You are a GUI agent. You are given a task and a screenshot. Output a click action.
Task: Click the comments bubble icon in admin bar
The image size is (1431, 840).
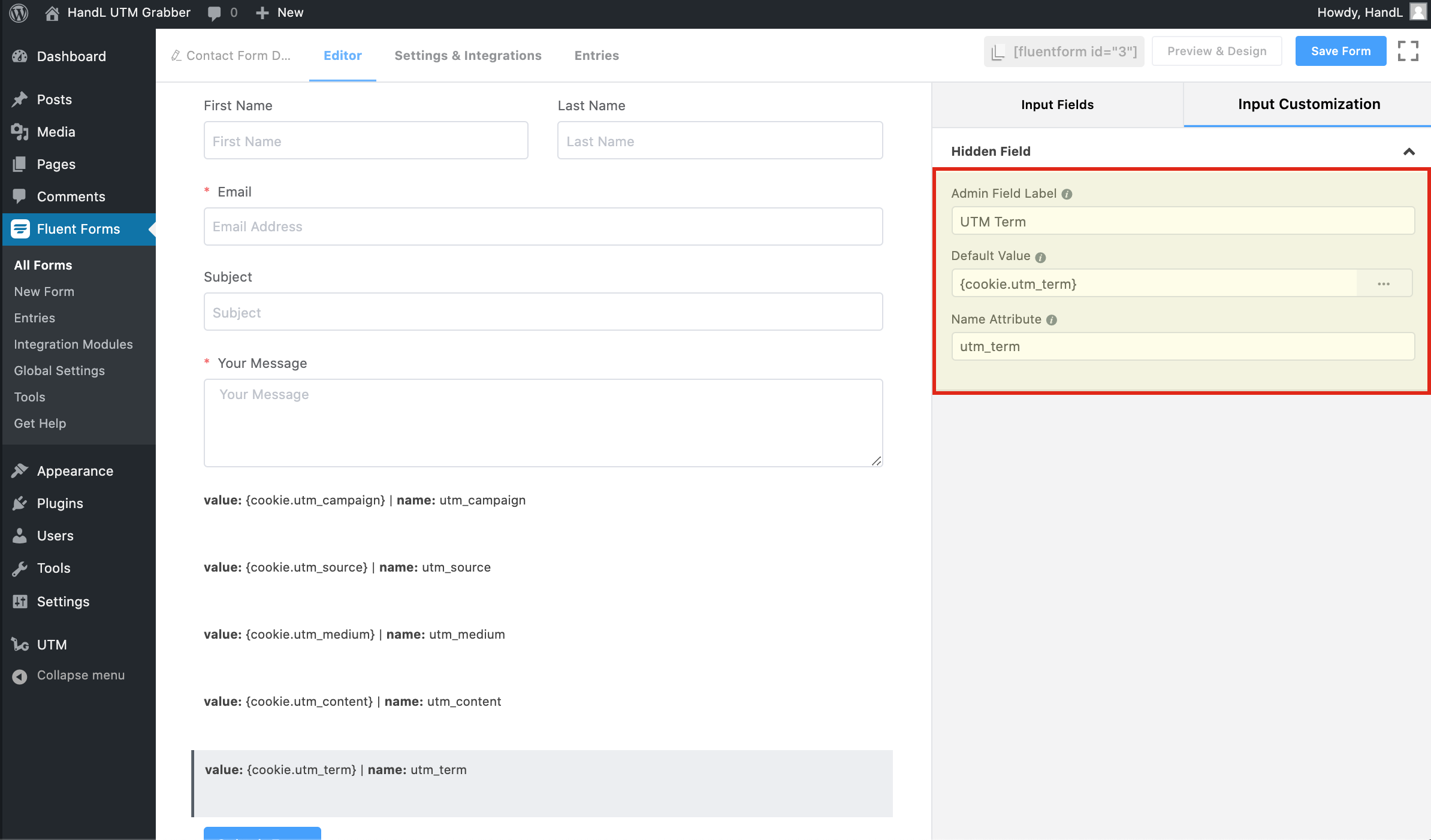point(214,13)
